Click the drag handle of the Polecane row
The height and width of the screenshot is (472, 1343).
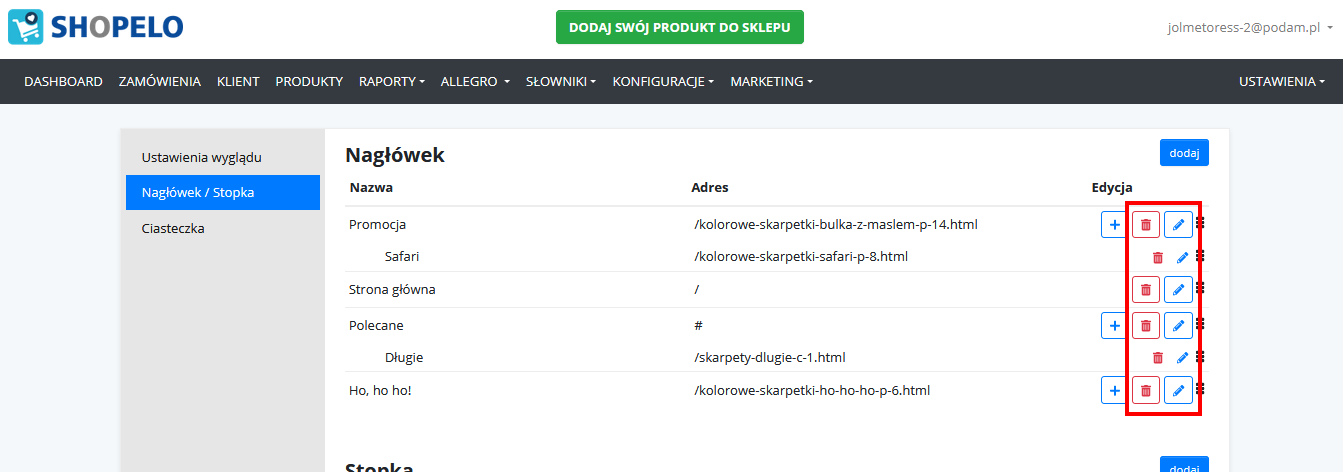(x=1200, y=323)
